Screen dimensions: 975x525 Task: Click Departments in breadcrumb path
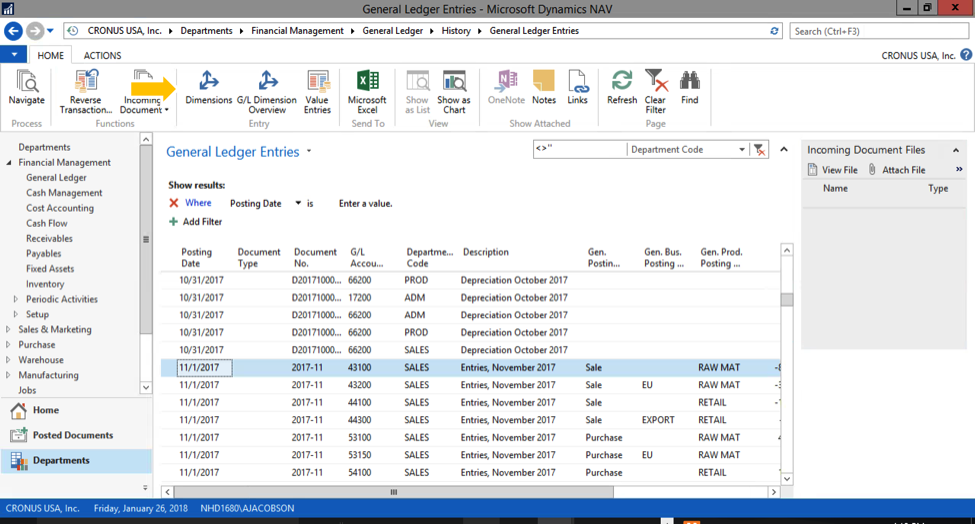point(206,30)
